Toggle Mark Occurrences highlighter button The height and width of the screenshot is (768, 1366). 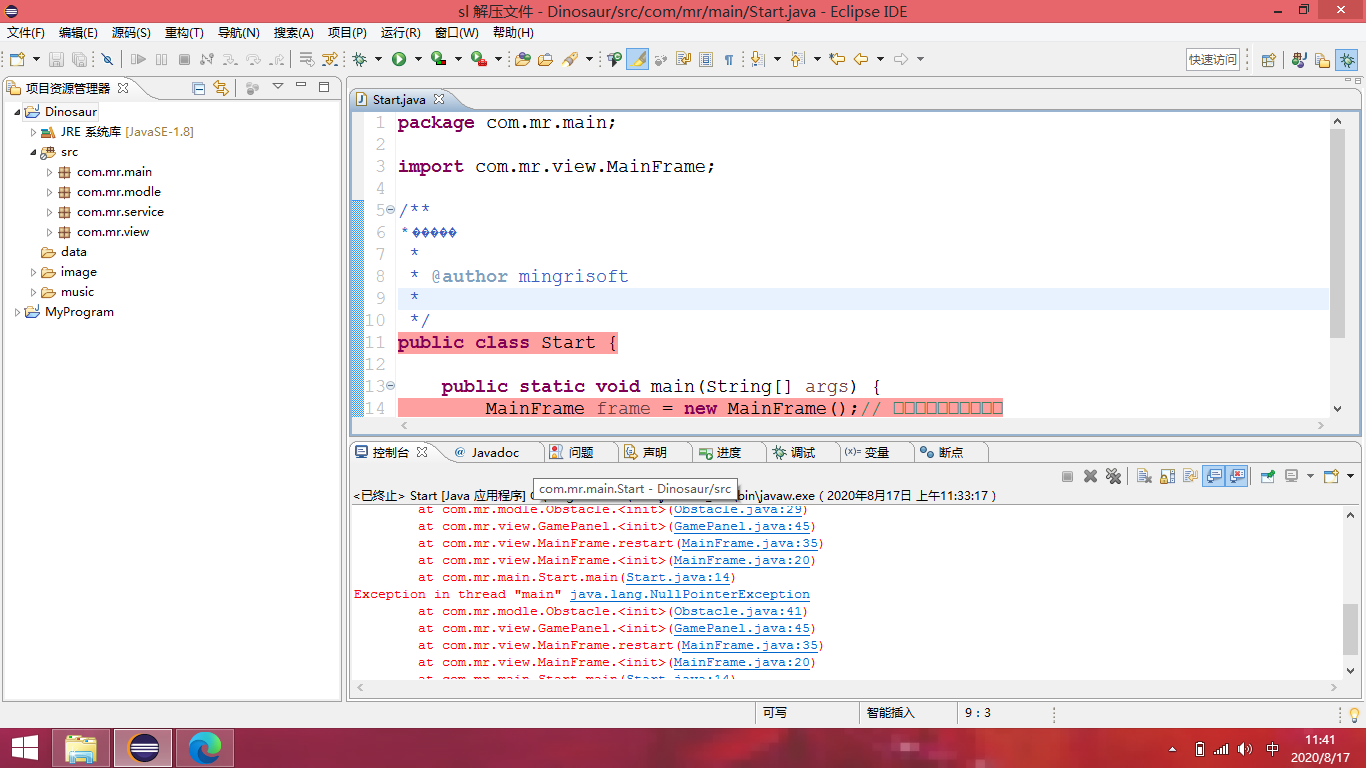click(637, 59)
